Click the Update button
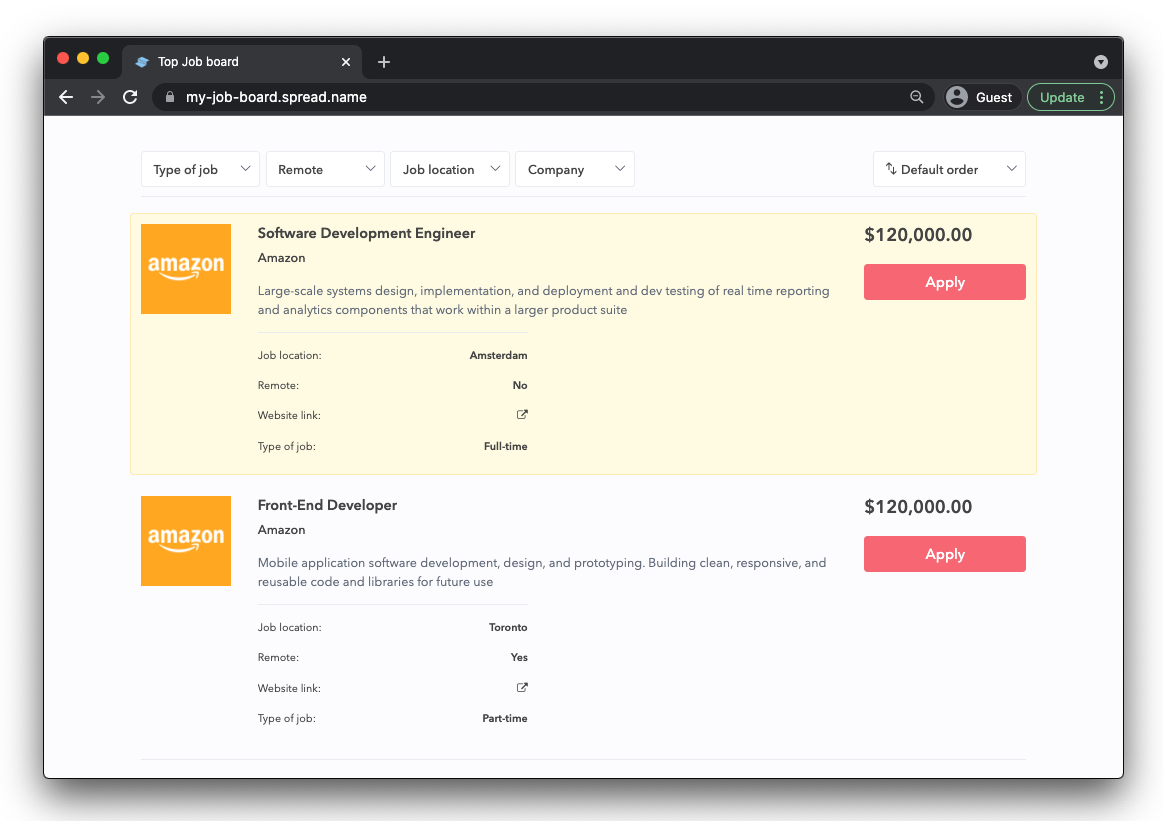 (x=1064, y=97)
